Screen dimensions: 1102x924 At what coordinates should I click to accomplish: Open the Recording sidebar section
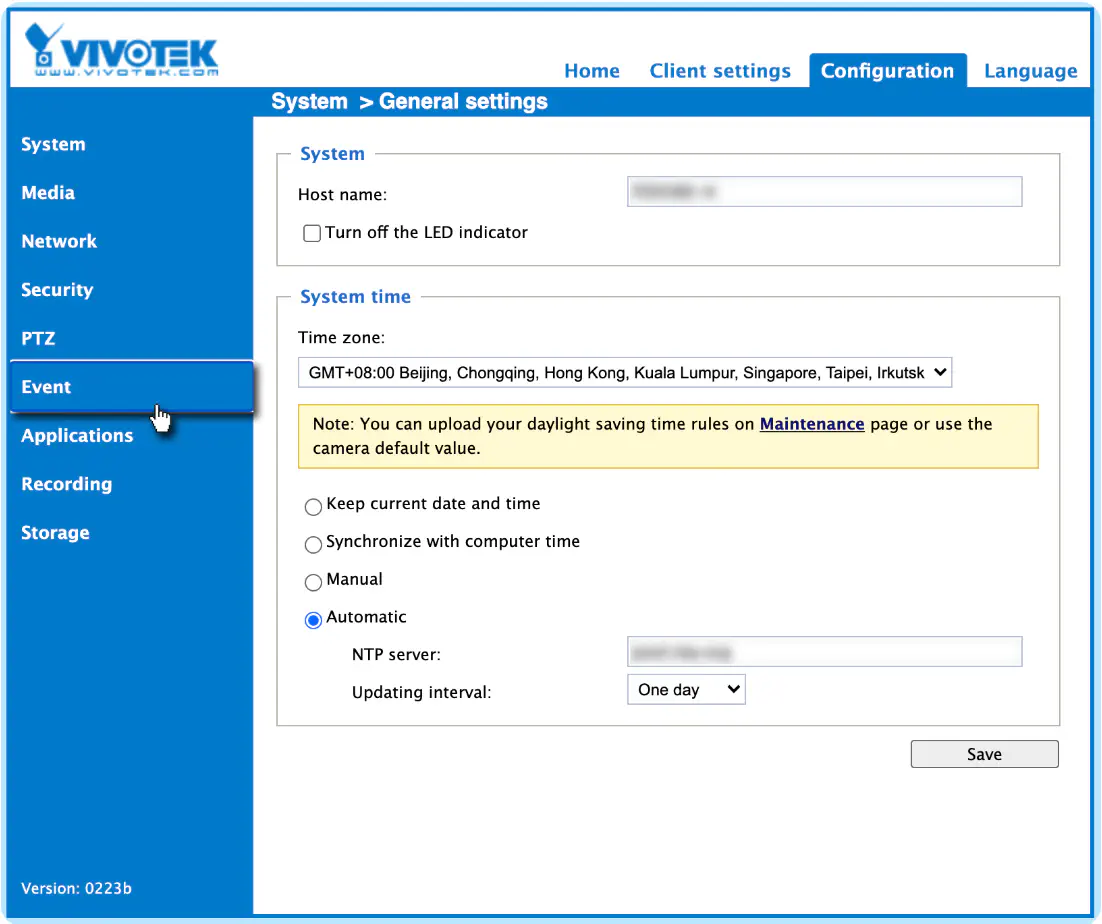click(67, 483)
